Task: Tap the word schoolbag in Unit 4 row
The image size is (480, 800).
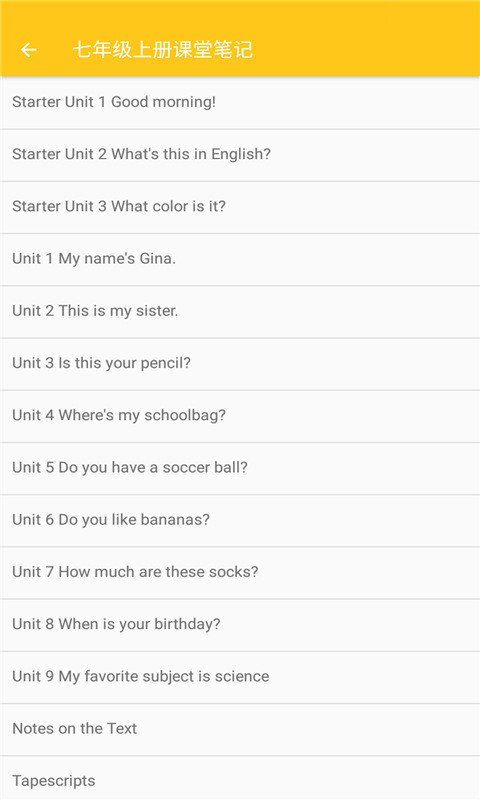Action: [x=185, y=416]
